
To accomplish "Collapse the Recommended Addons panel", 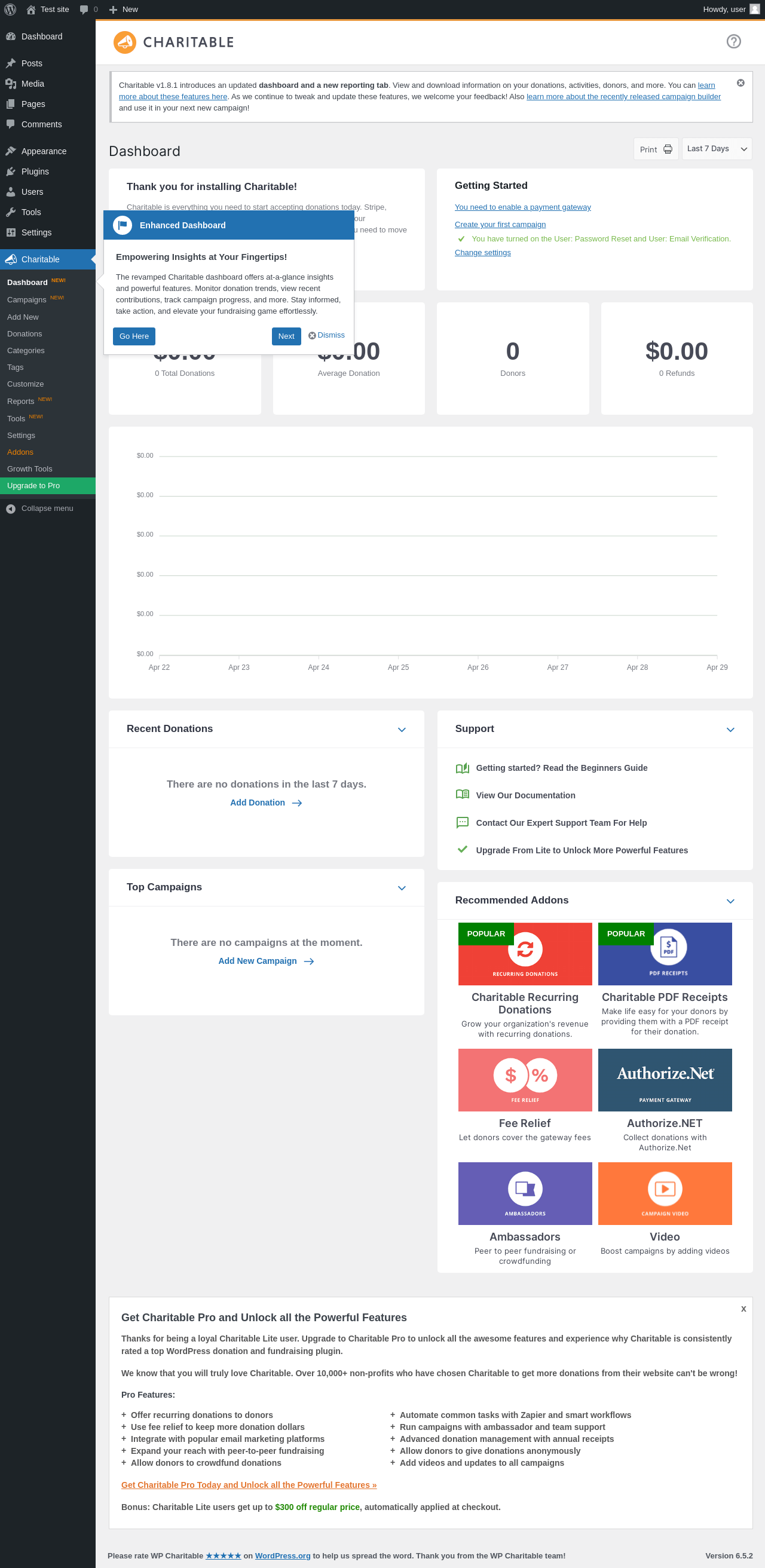I will pos(730,902).
